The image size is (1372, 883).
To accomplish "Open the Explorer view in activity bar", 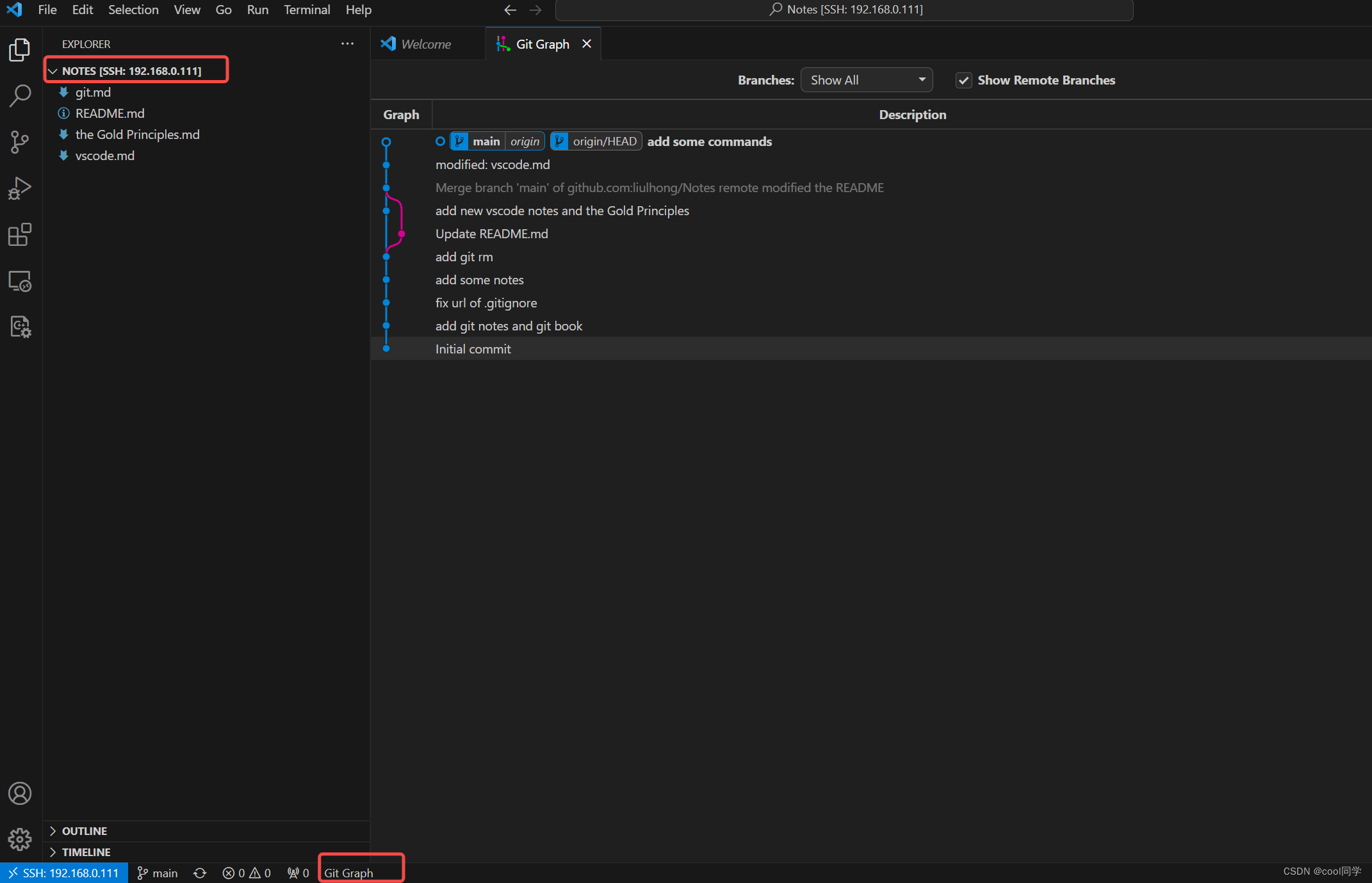I will 20,50.
